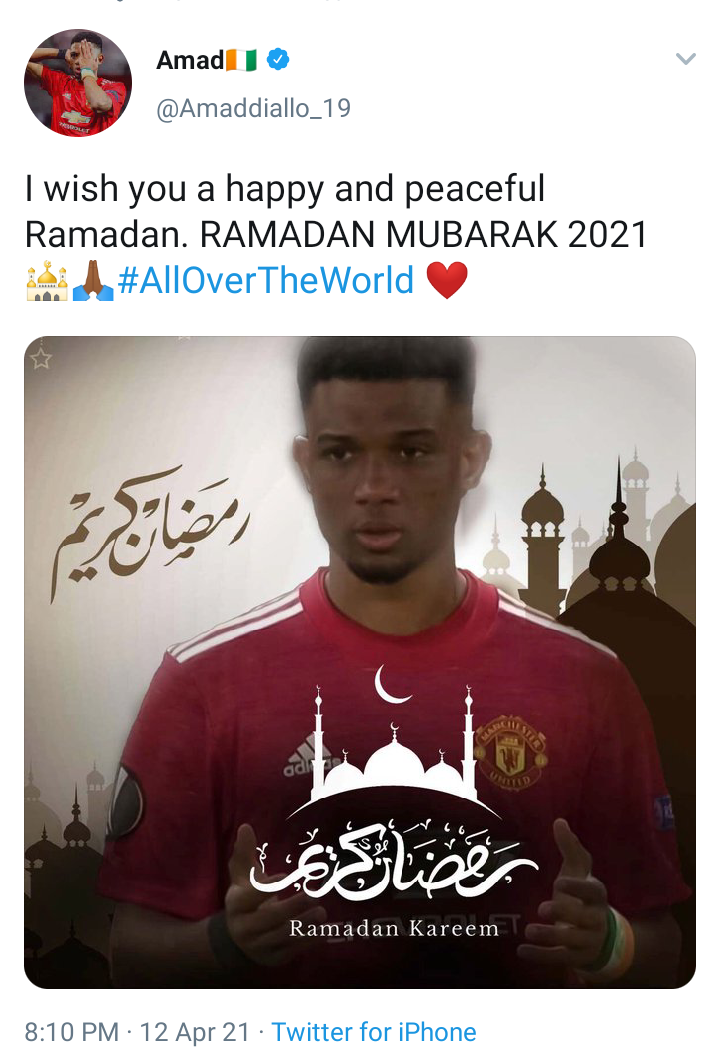
Task: Click the Amad display name
Action: point(190,60)
